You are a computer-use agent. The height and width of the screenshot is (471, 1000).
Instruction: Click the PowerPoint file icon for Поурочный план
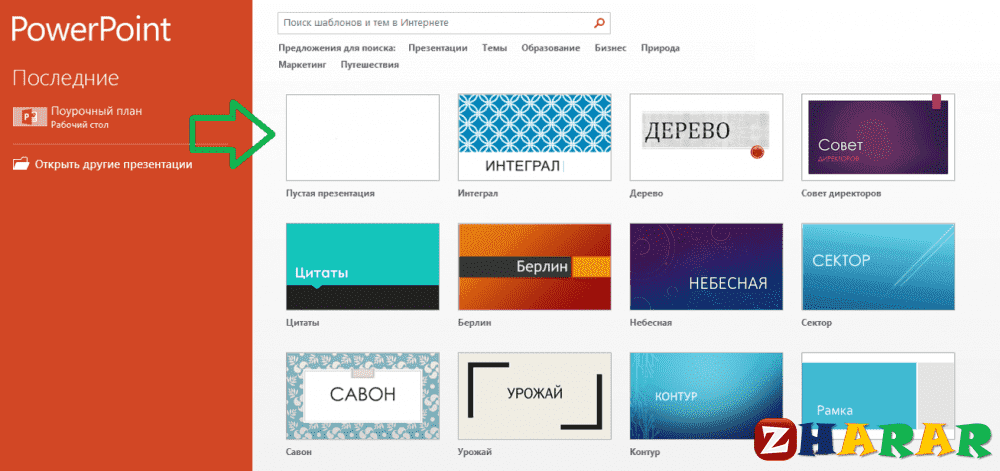click(x=24, y=117)
